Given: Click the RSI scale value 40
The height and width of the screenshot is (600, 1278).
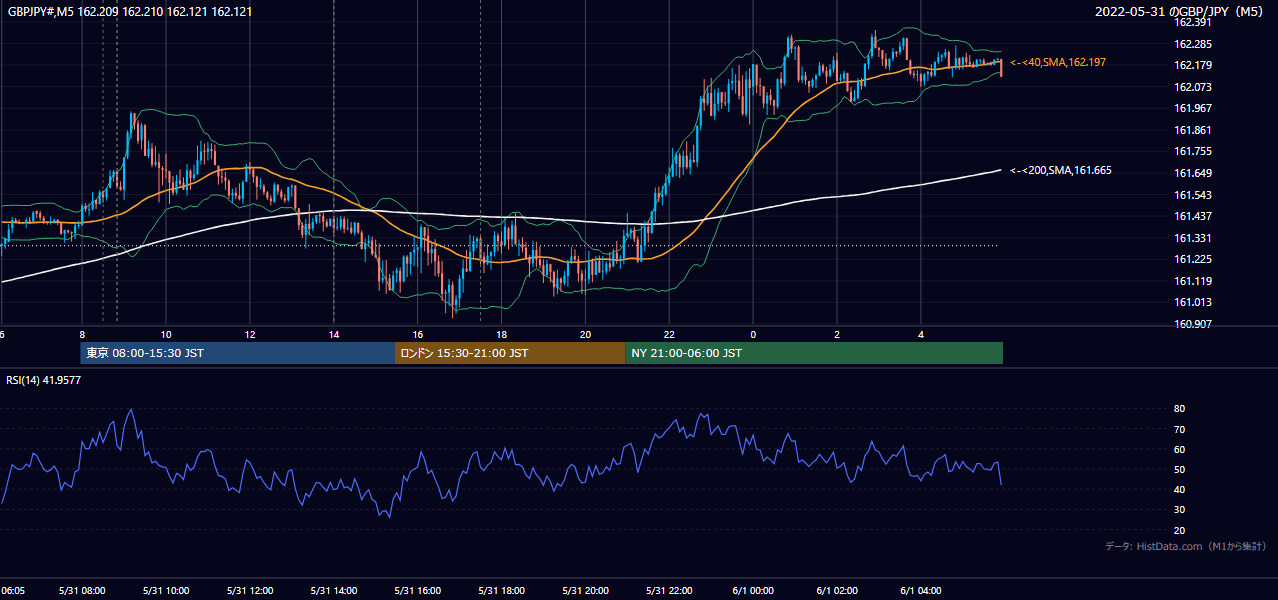Looking at the screenshot, I should [1179, 489].
